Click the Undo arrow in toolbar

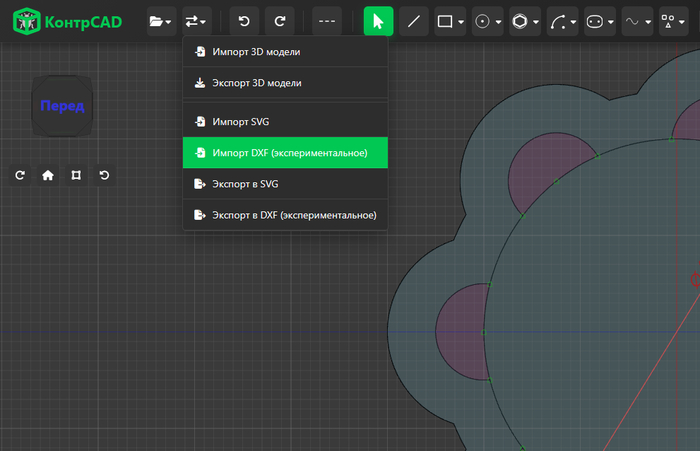pos(244,21)
